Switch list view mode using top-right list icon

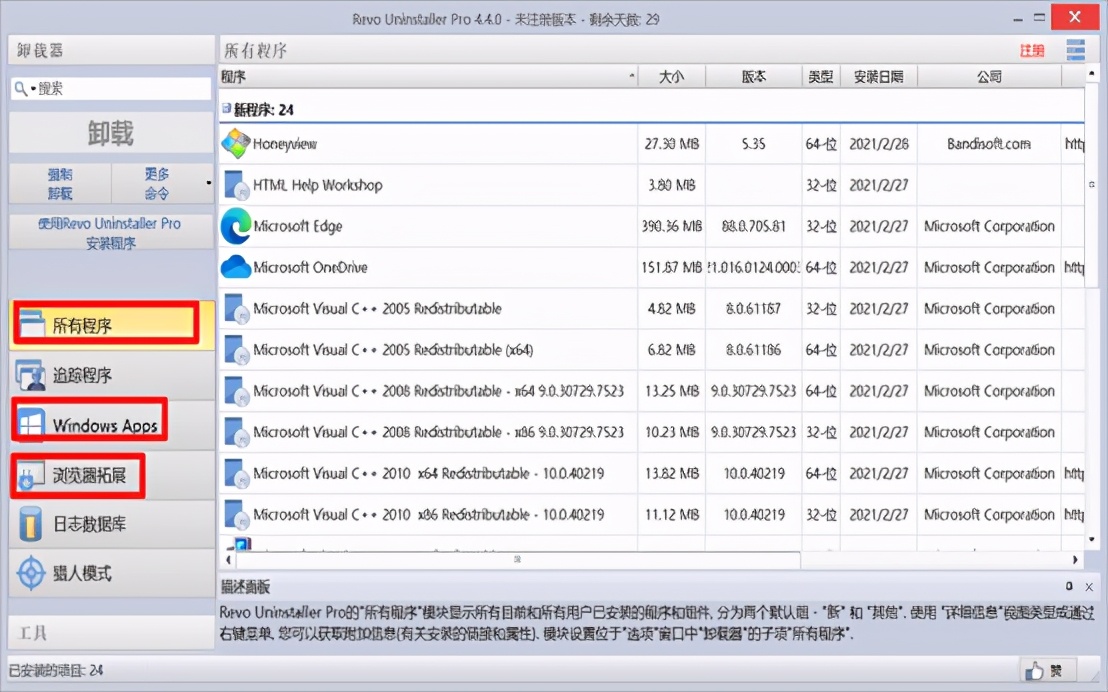click(x=1076, y=49)
